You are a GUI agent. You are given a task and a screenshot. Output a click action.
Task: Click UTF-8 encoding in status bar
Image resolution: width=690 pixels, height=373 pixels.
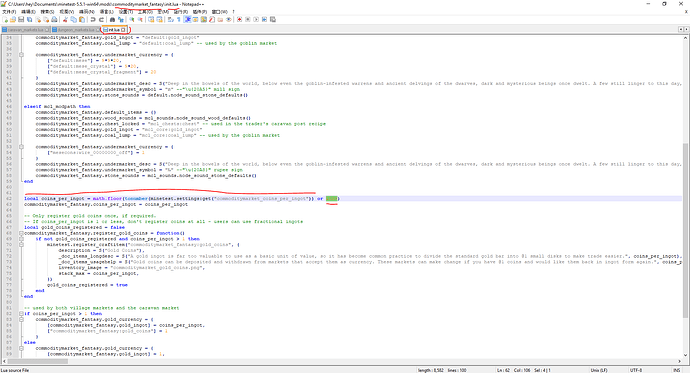pyautogui.click(x=636, y=370)
